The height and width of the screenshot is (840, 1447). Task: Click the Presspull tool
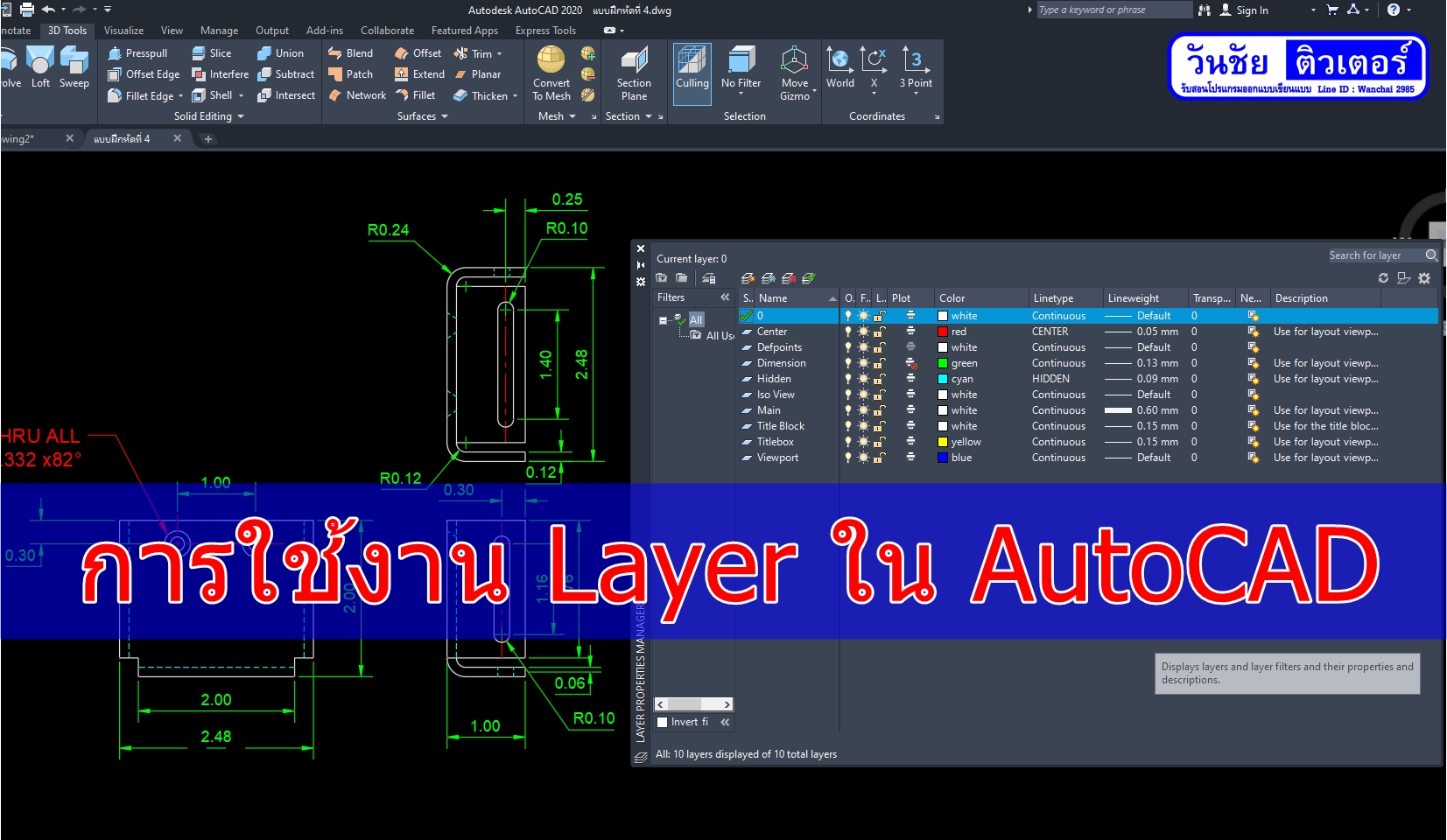[137, 53]
